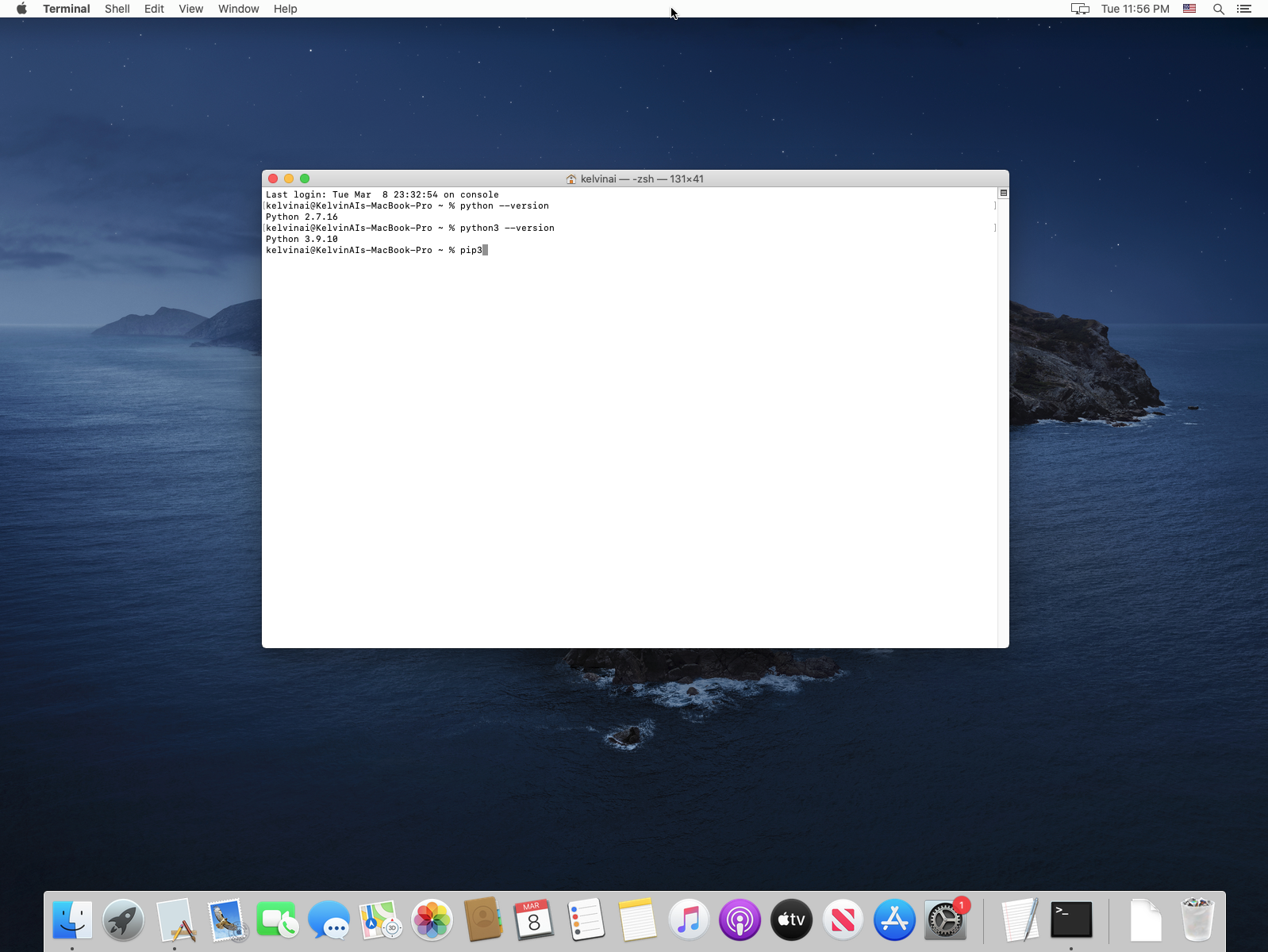Viewport: 1268px width, 952px height.
Task: Launch the Music app from Dock
Action: tap(688, 920)
